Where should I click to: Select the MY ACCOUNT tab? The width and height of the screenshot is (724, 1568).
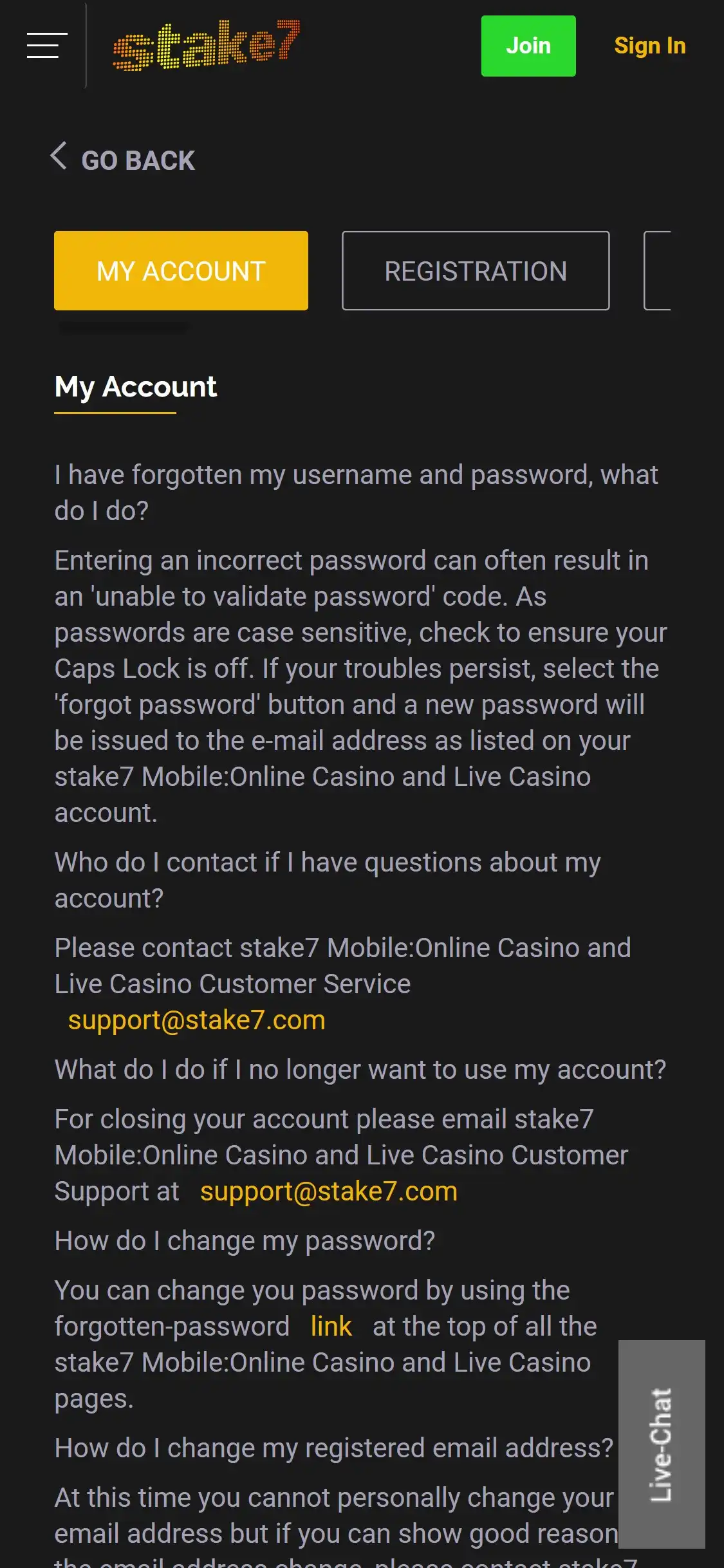[x=181, y=270]
